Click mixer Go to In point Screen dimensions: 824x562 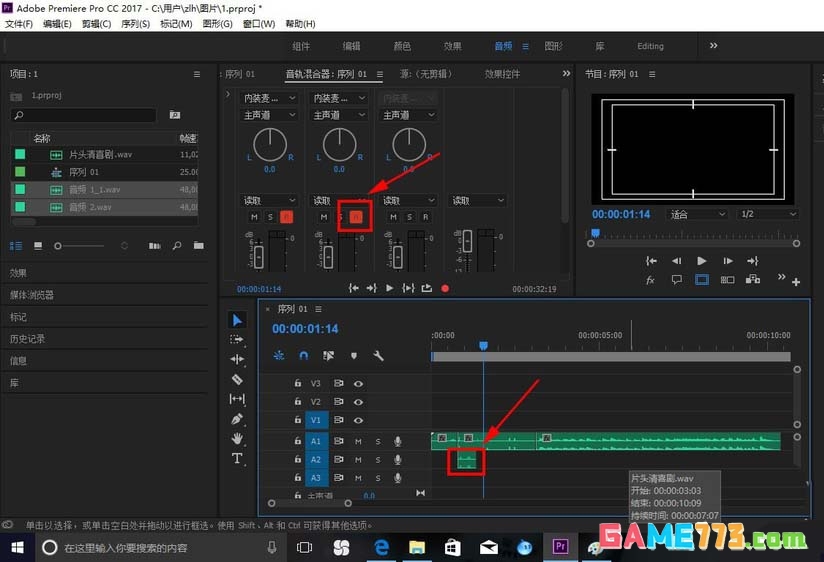(354, 288)
